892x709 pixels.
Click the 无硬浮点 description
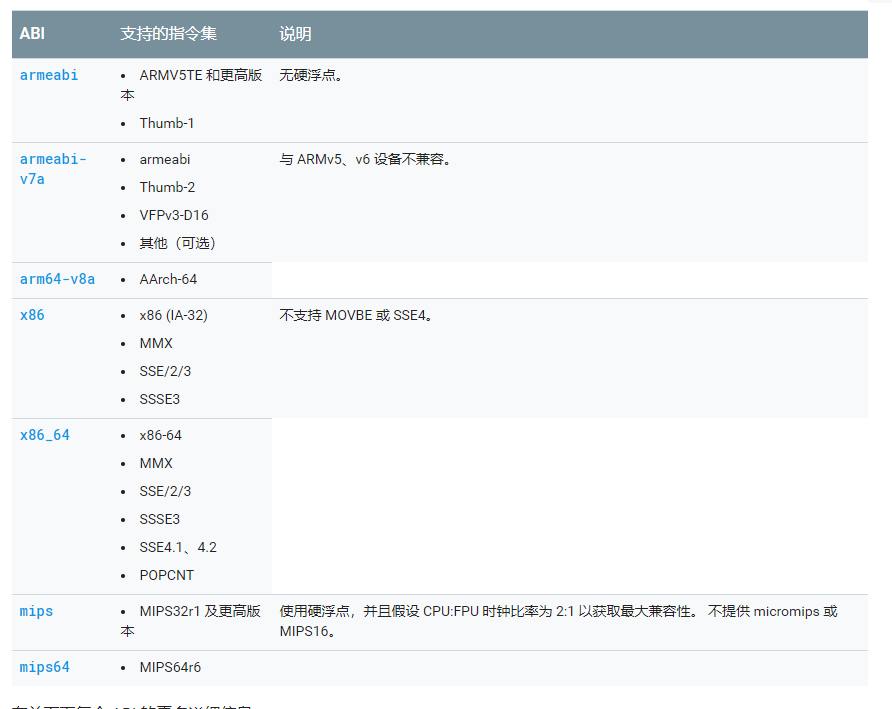(311, 75)
